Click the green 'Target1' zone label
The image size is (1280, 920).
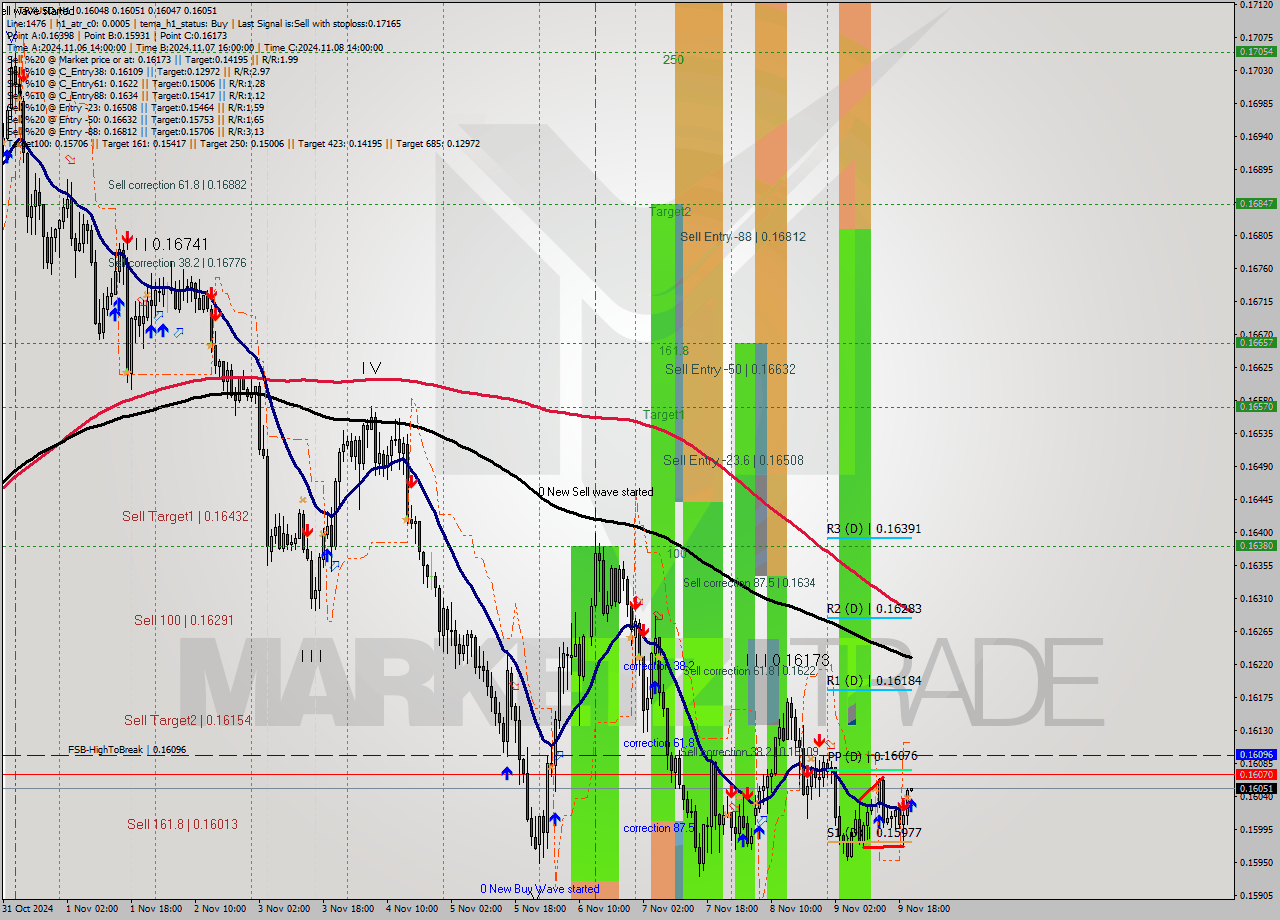coord(664,414)
